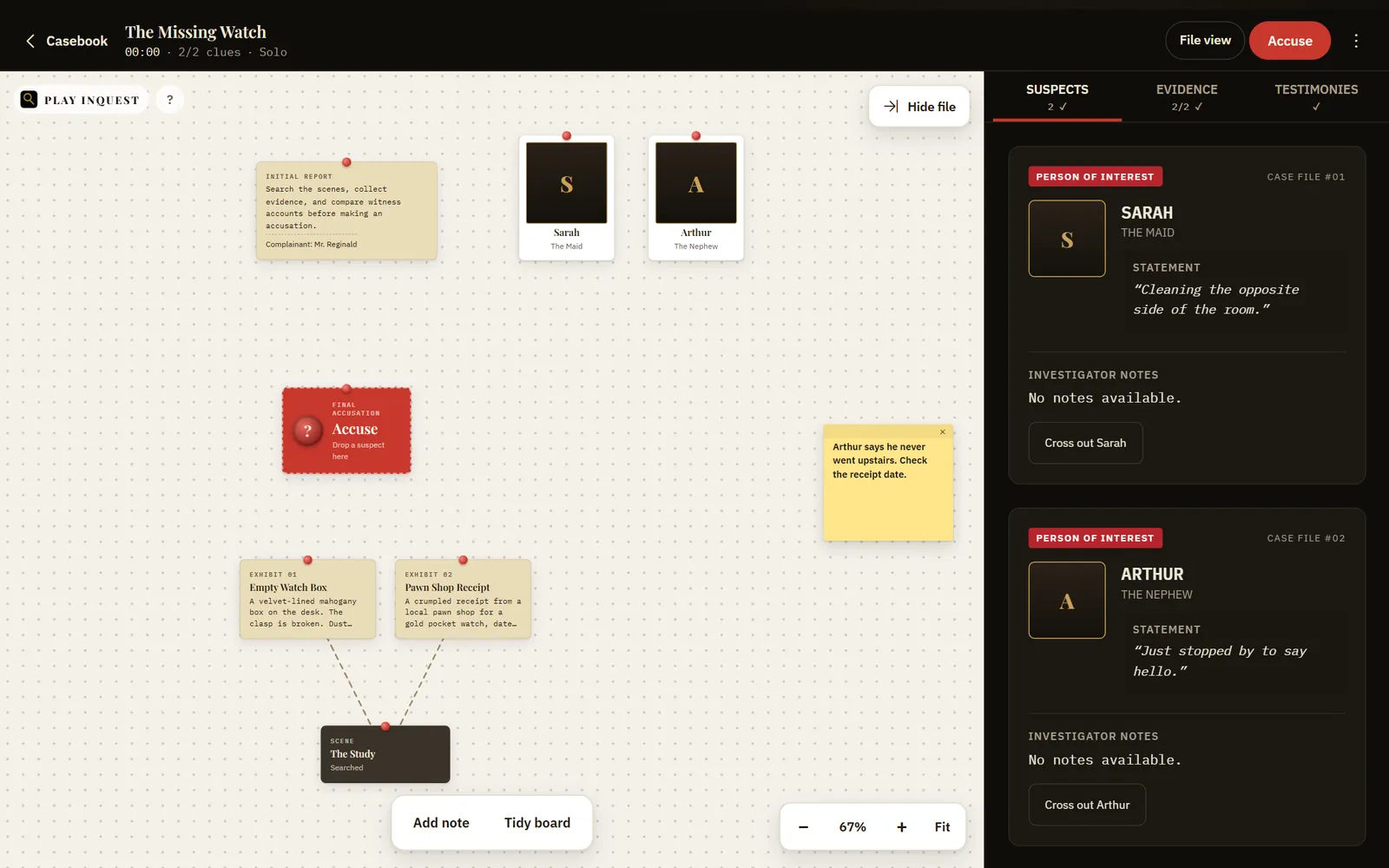Tidy the board layout

(x=537, y=823)
